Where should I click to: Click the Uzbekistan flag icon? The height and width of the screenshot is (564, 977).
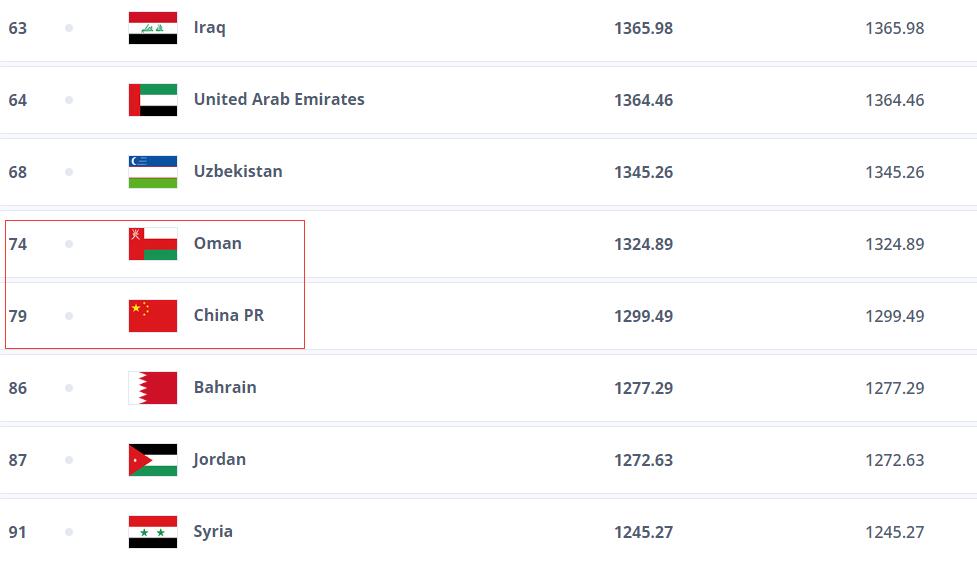[153, 172]
